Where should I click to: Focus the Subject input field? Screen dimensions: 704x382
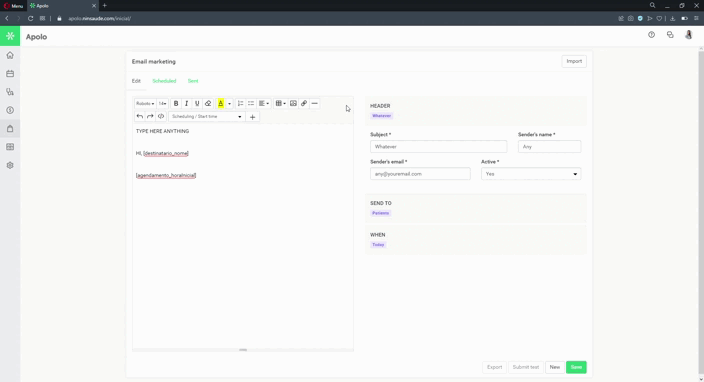click(438, 147)
